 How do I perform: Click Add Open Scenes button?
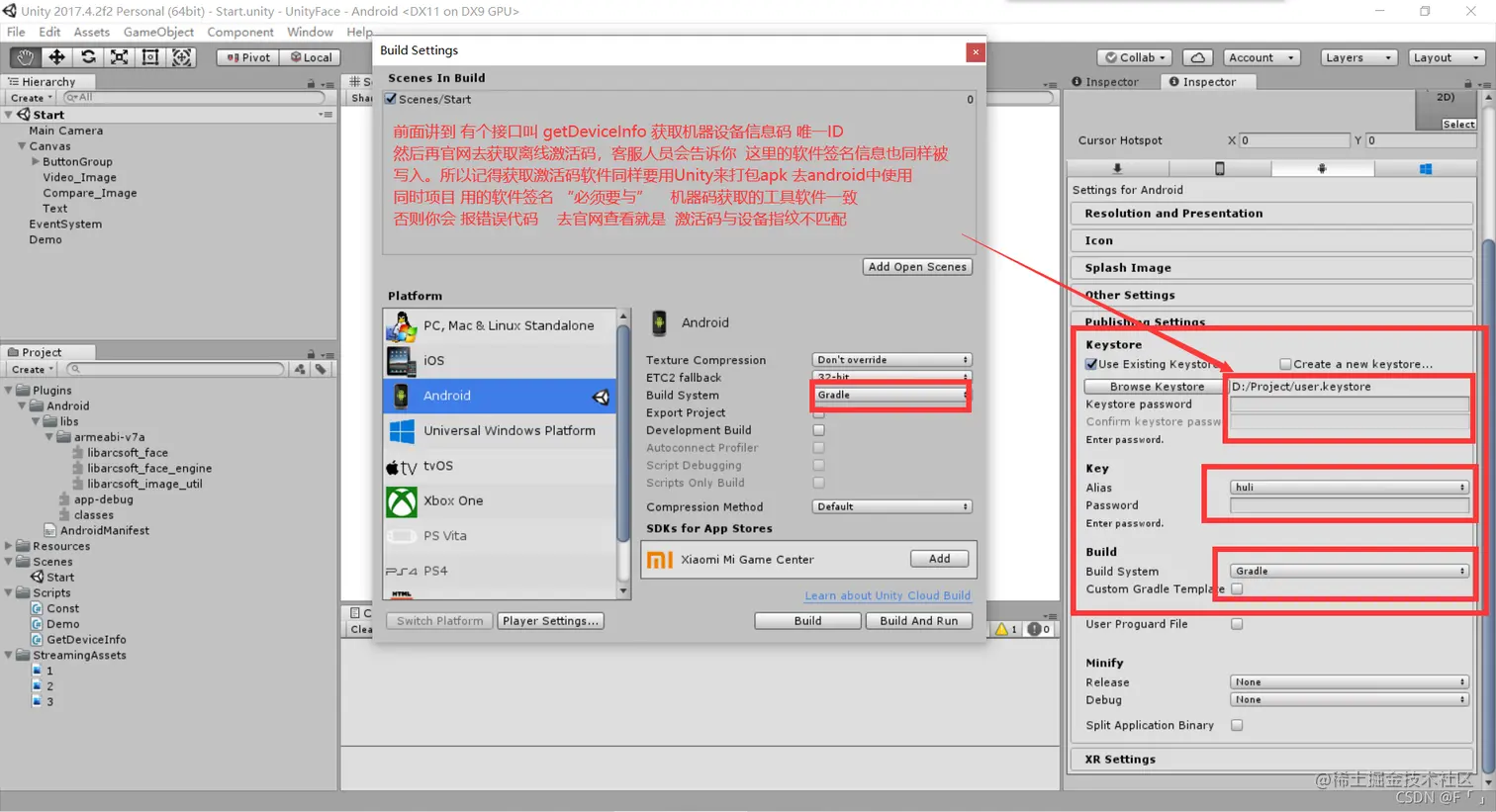pos(917,267)
